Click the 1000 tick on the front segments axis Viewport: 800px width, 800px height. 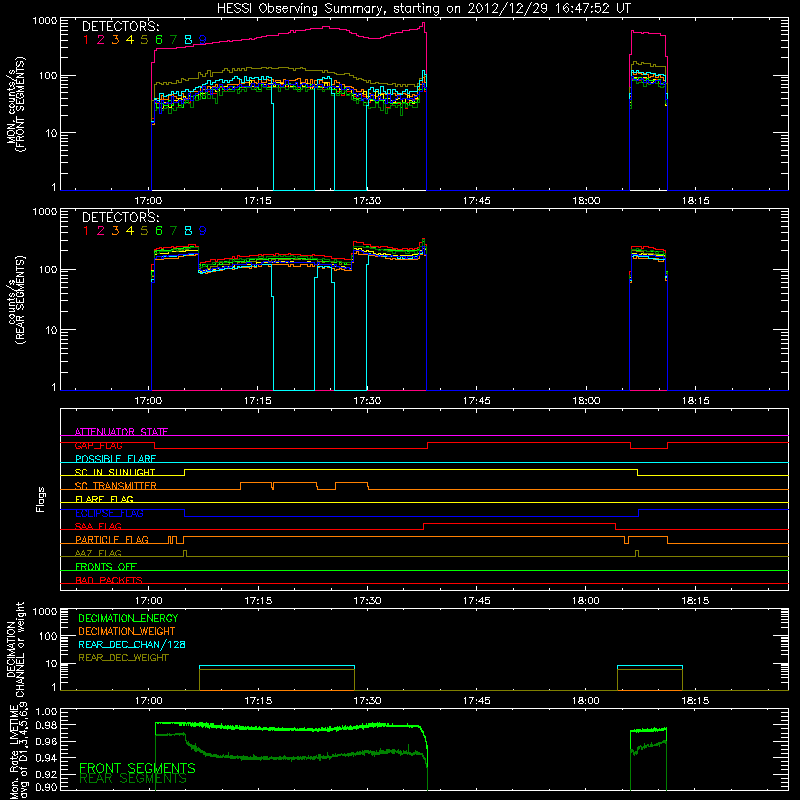click(x=45, y=21)
